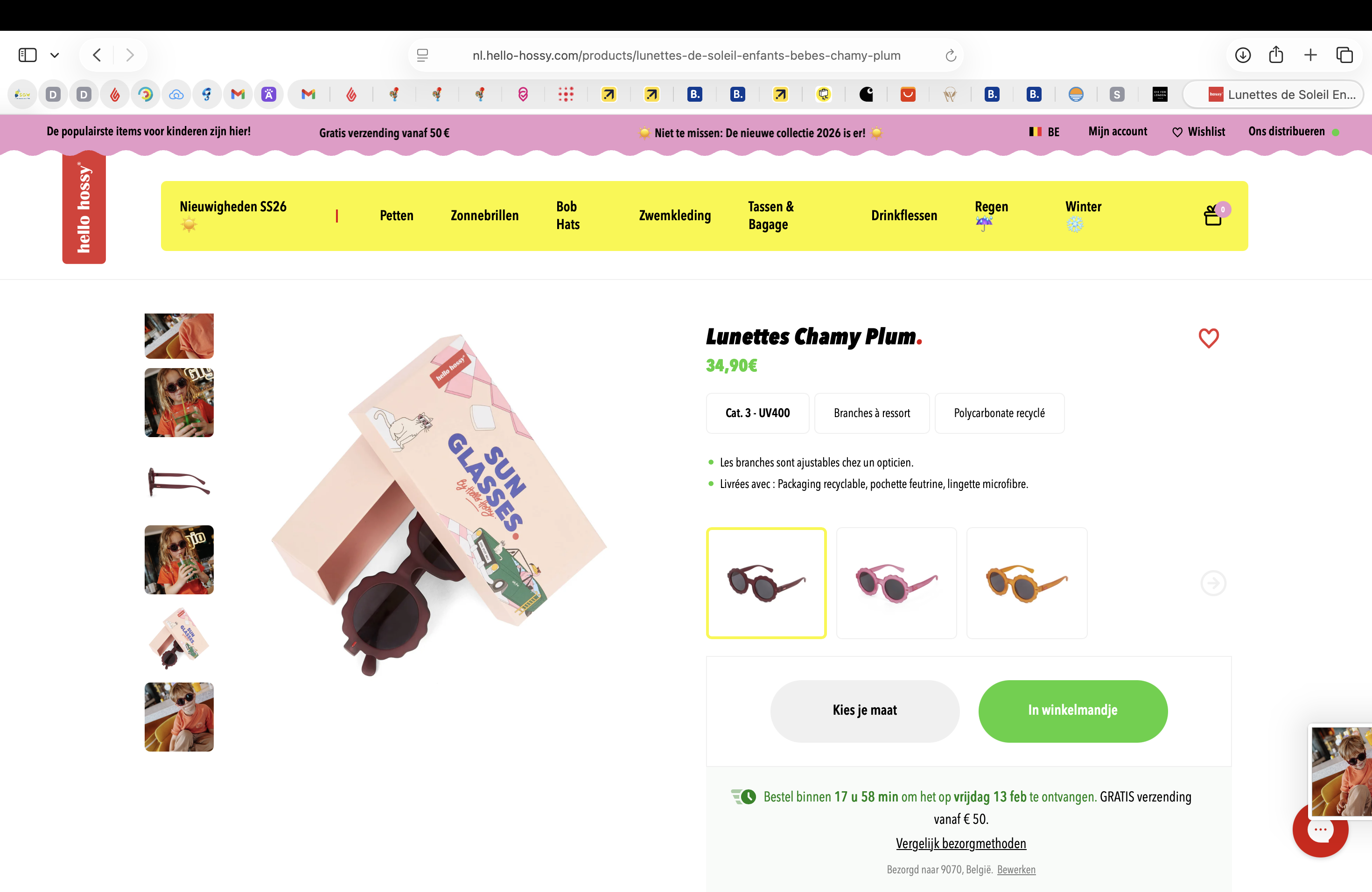The image size is (1372, 892).
Task: Click In winkelmandje button
Action: [x=1073, y=711]
